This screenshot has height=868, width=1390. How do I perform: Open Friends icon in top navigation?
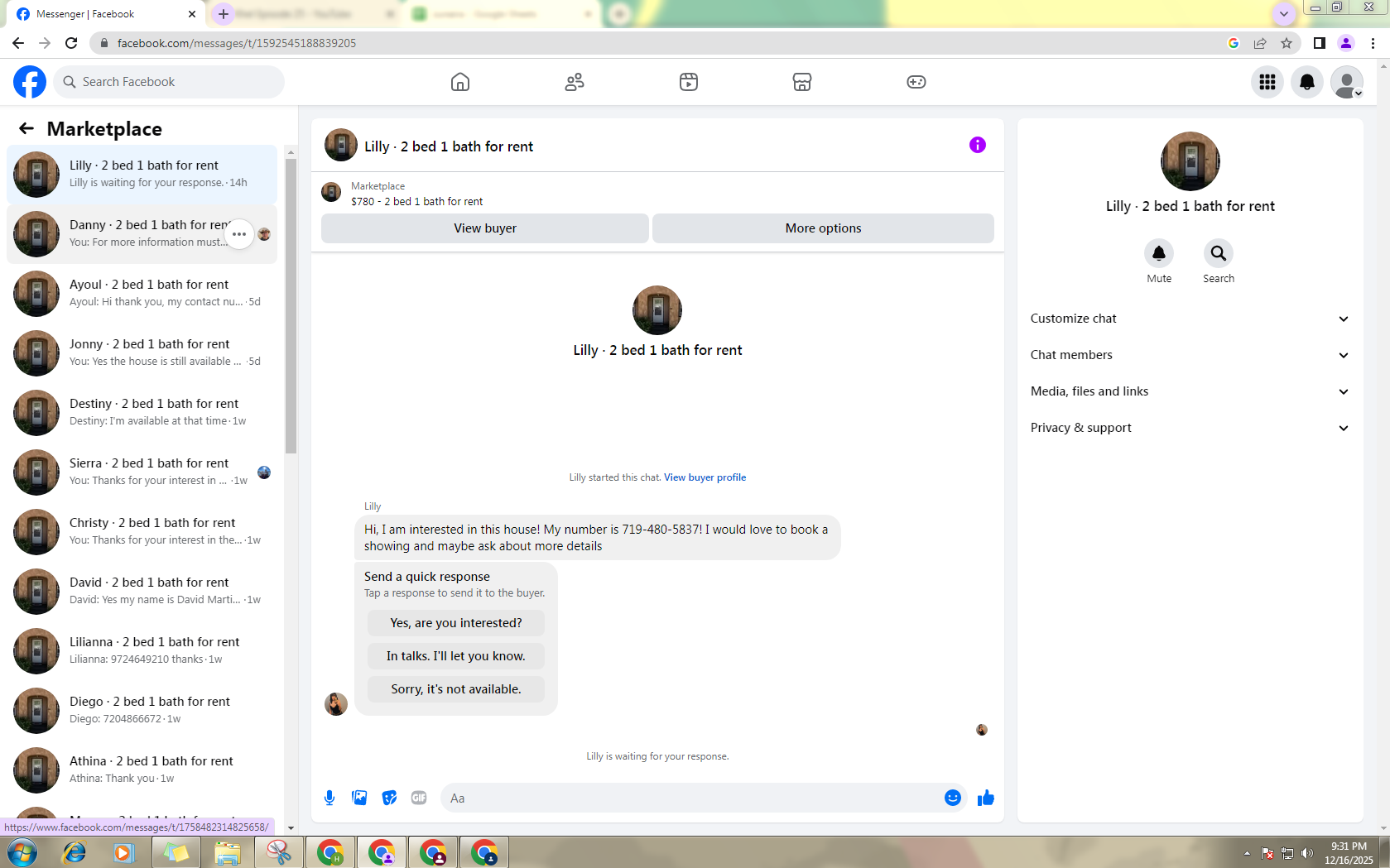click(x=575, y=82)
